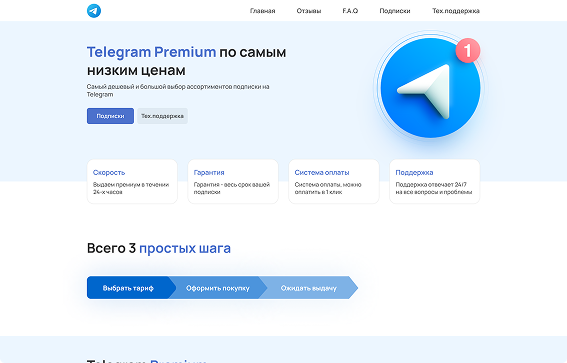The height and width of the screenshot is (363, 567).
Task: Click the gray Тех.поддержка button
Action: point(162,116)
